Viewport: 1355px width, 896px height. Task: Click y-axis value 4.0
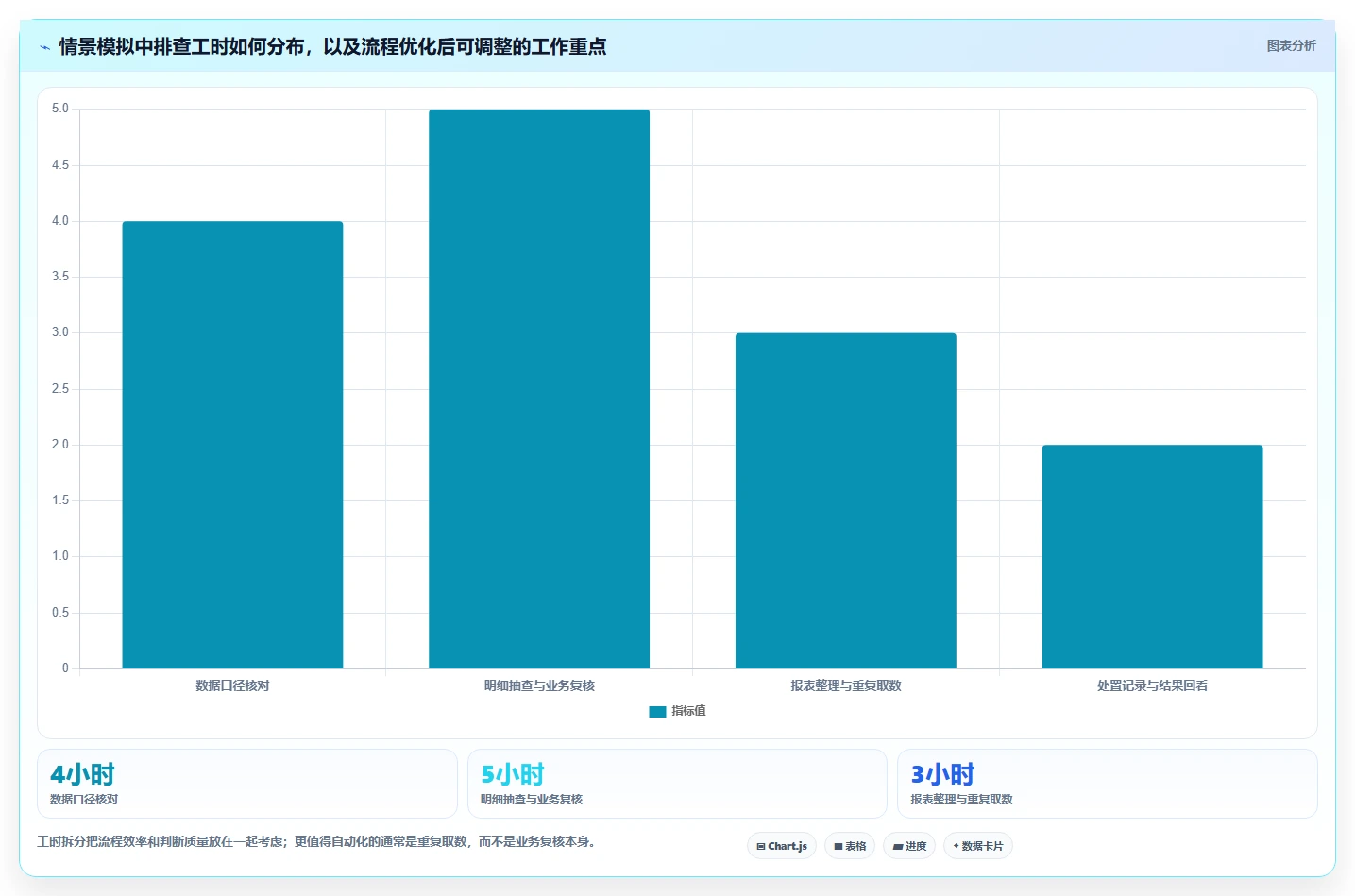[x=60, y=221]
